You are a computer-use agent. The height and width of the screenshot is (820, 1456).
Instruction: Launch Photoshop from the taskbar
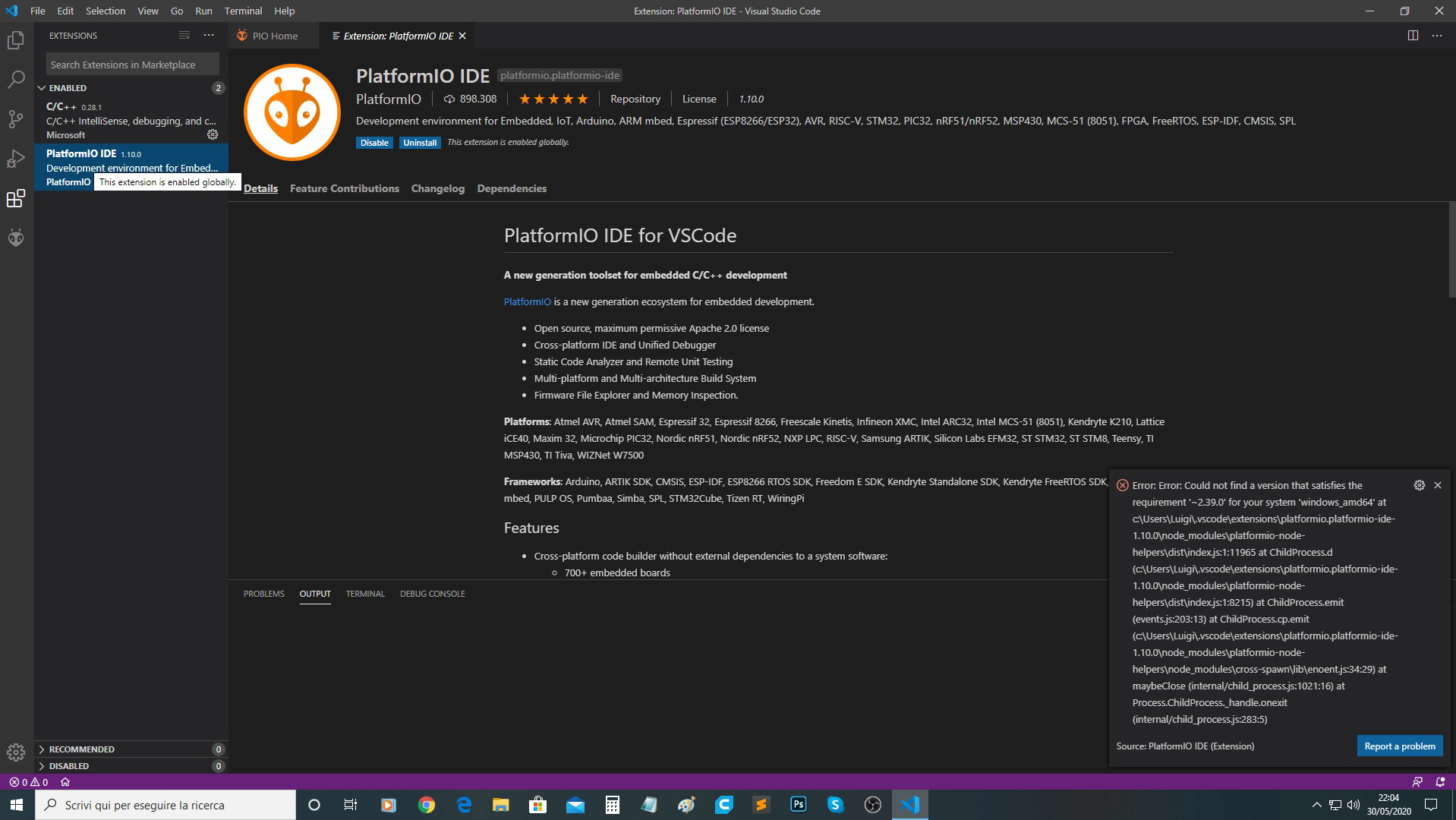(x=798, y=804)
